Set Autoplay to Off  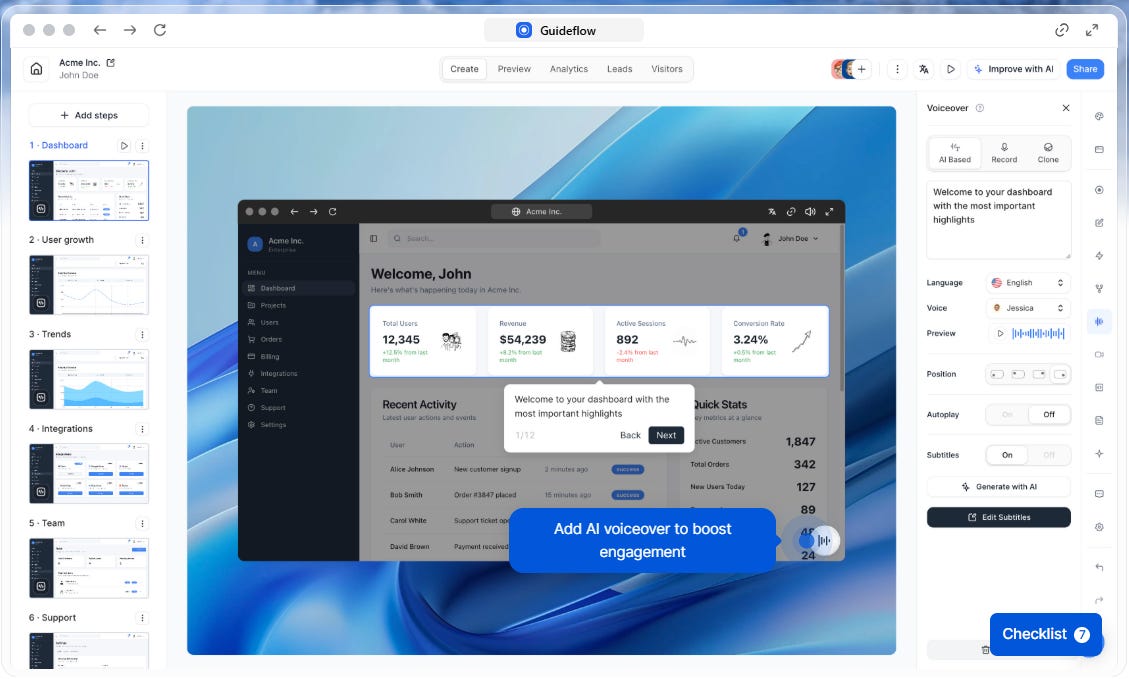1048,415
